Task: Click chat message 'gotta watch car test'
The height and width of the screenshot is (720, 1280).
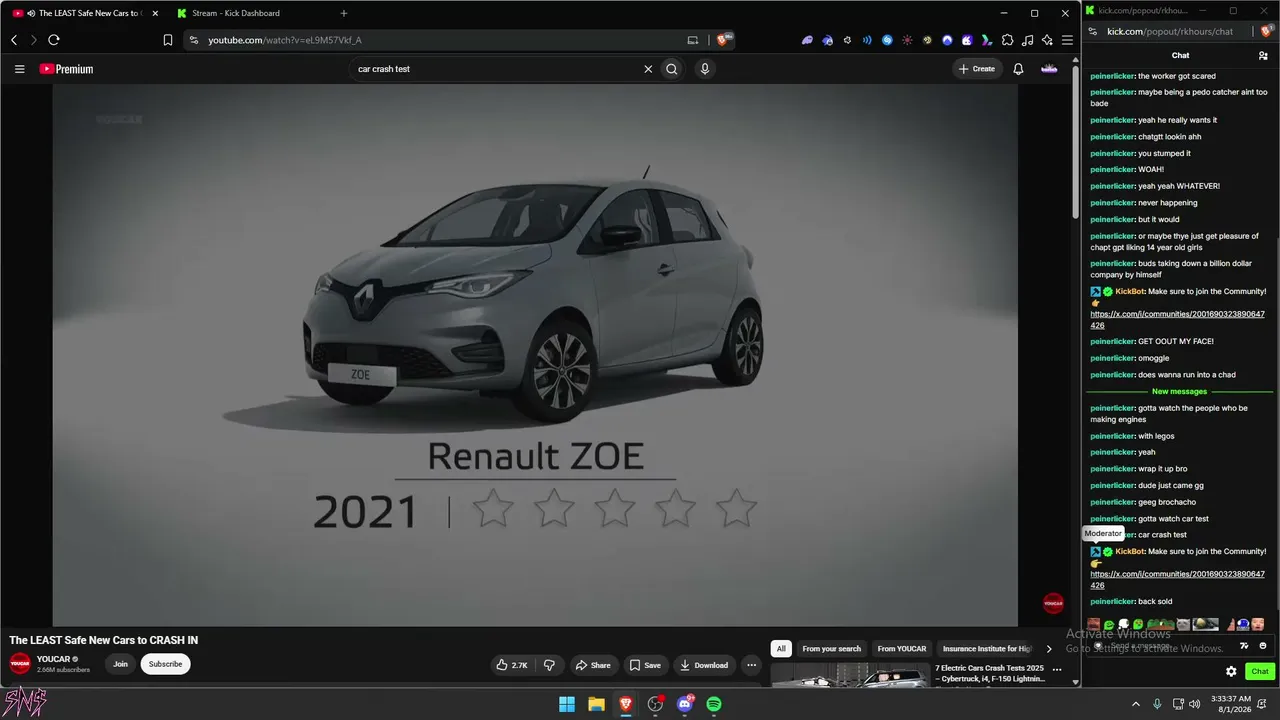Action: point(1173,519)
